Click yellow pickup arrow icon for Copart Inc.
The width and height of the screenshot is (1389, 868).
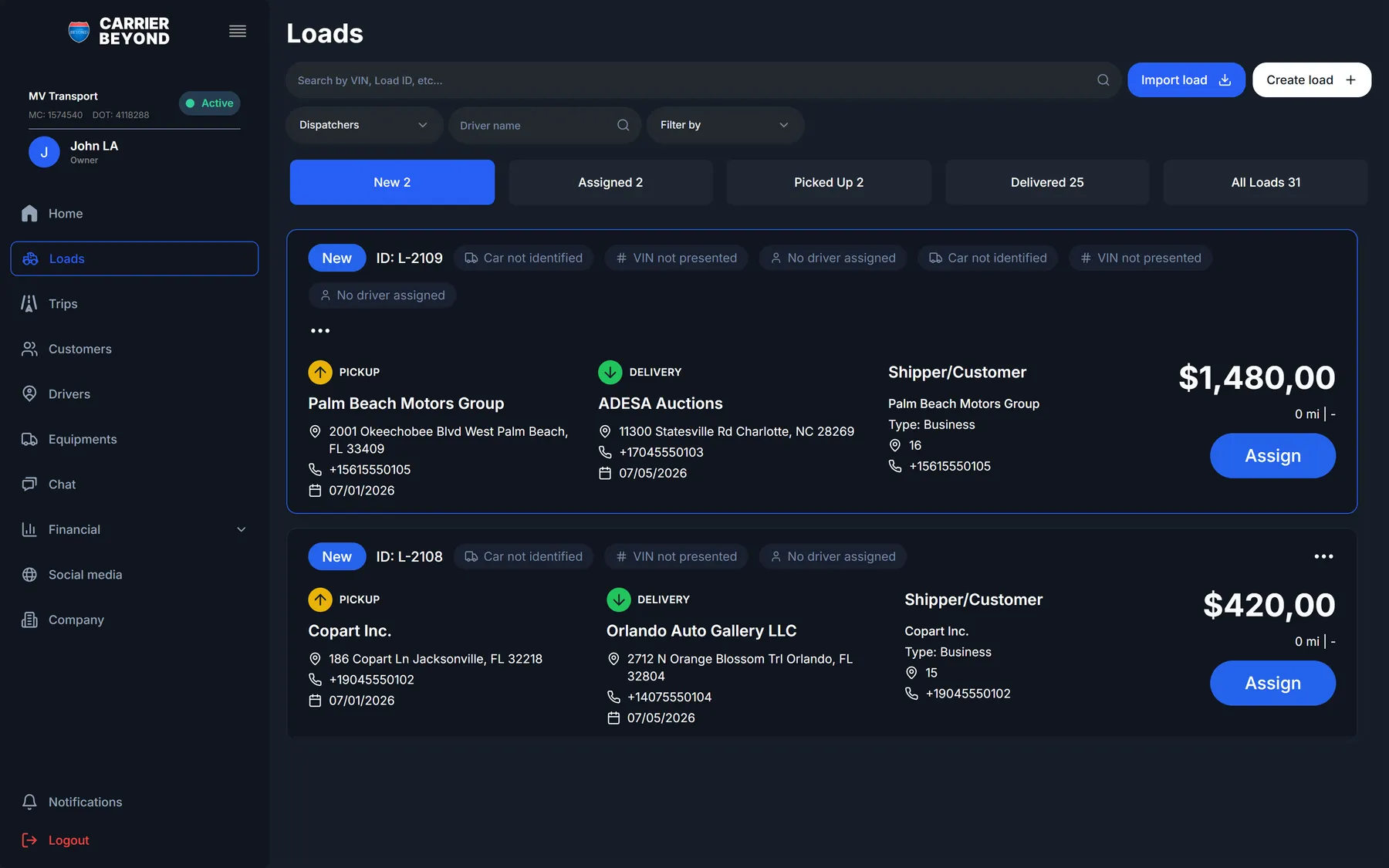320,599
